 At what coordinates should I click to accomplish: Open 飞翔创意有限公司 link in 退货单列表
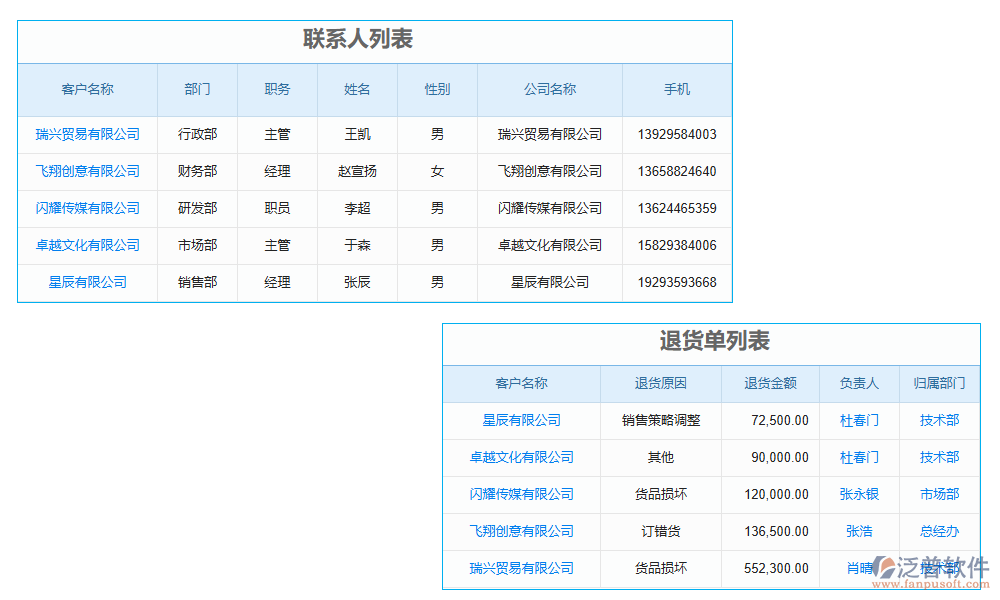tap(521, 531)
